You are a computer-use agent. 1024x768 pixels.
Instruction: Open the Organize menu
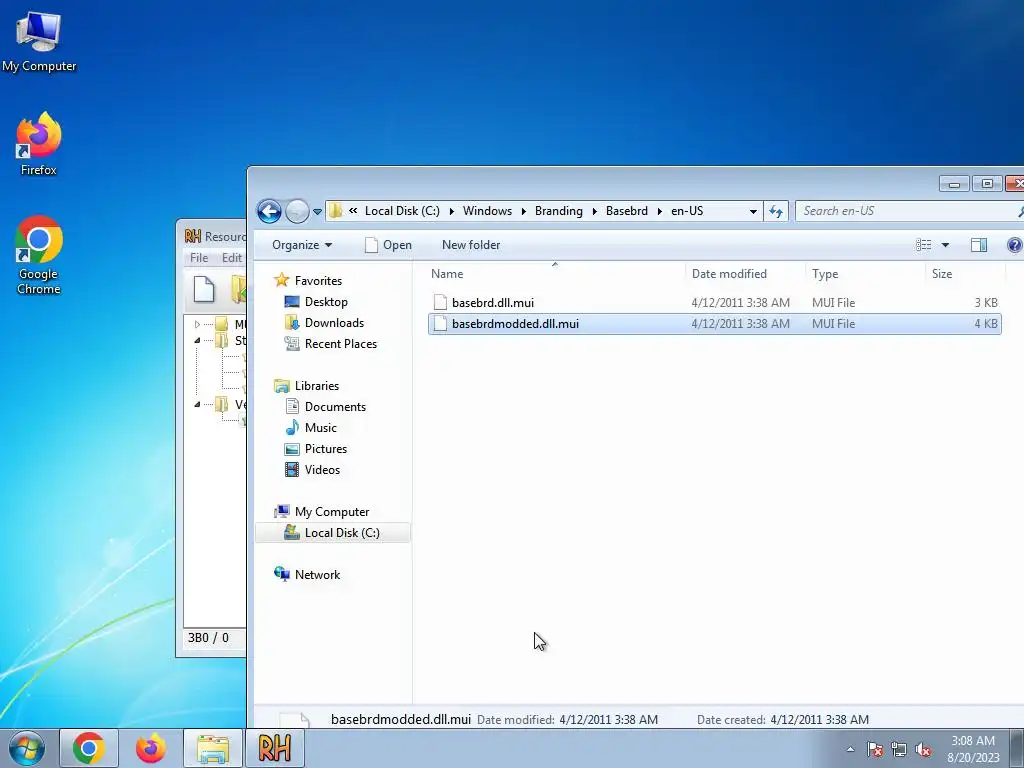point(302,245)
